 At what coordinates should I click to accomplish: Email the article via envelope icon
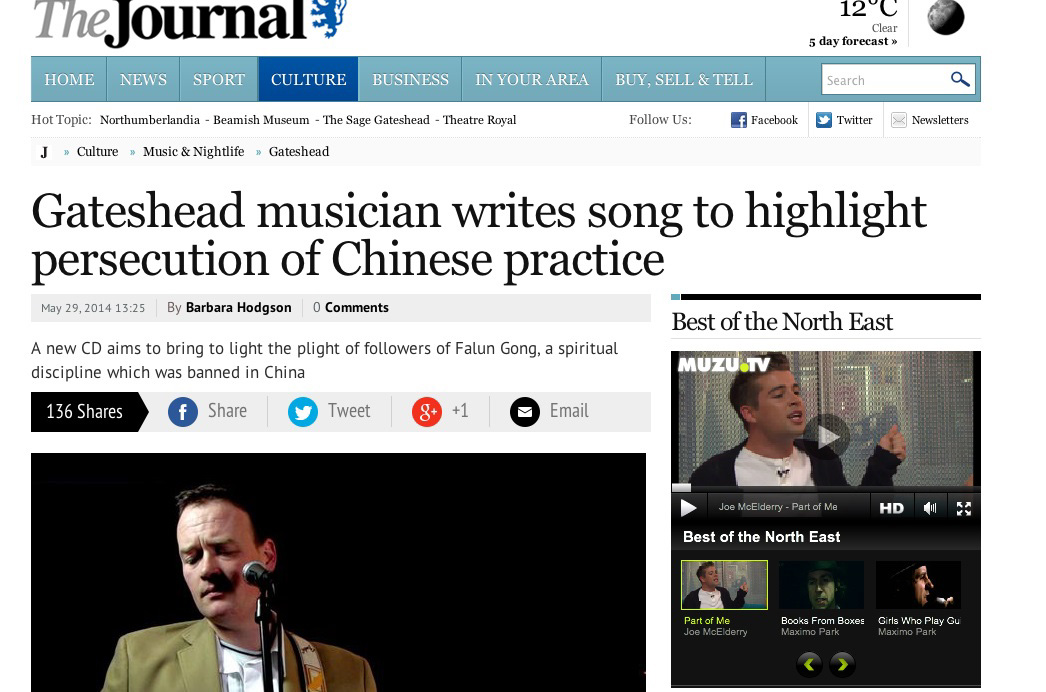click(525, 412)
